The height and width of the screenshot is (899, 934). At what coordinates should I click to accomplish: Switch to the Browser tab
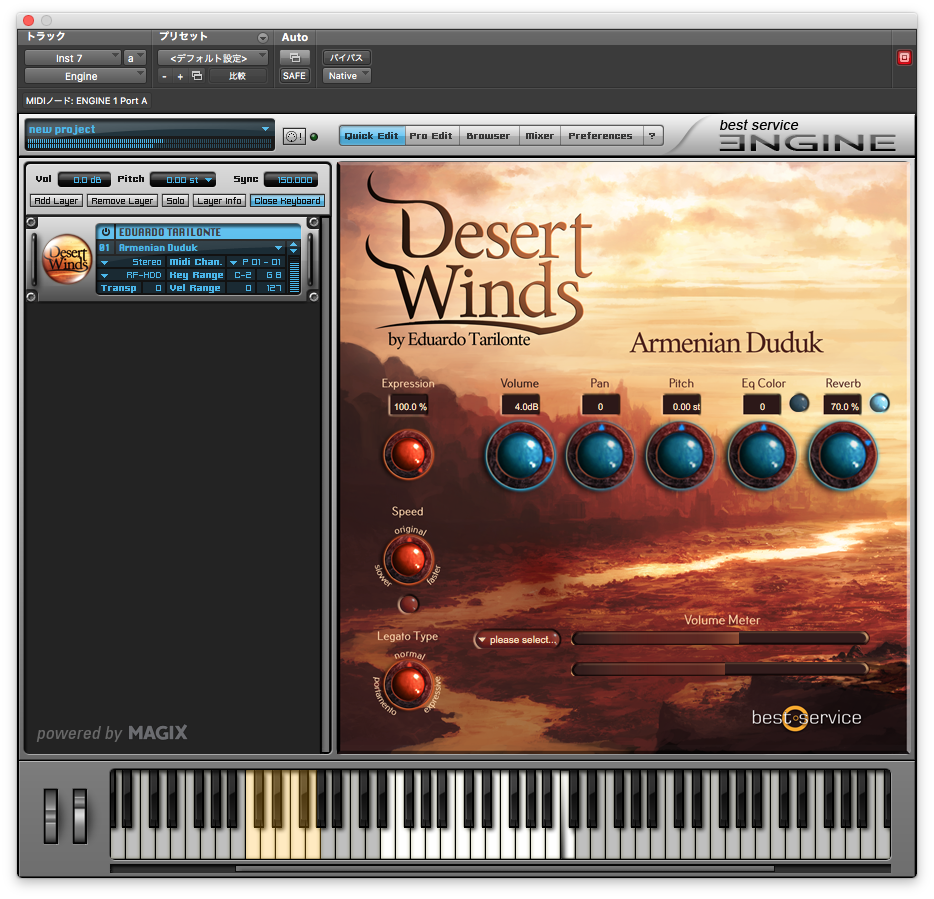pos(488,136)
